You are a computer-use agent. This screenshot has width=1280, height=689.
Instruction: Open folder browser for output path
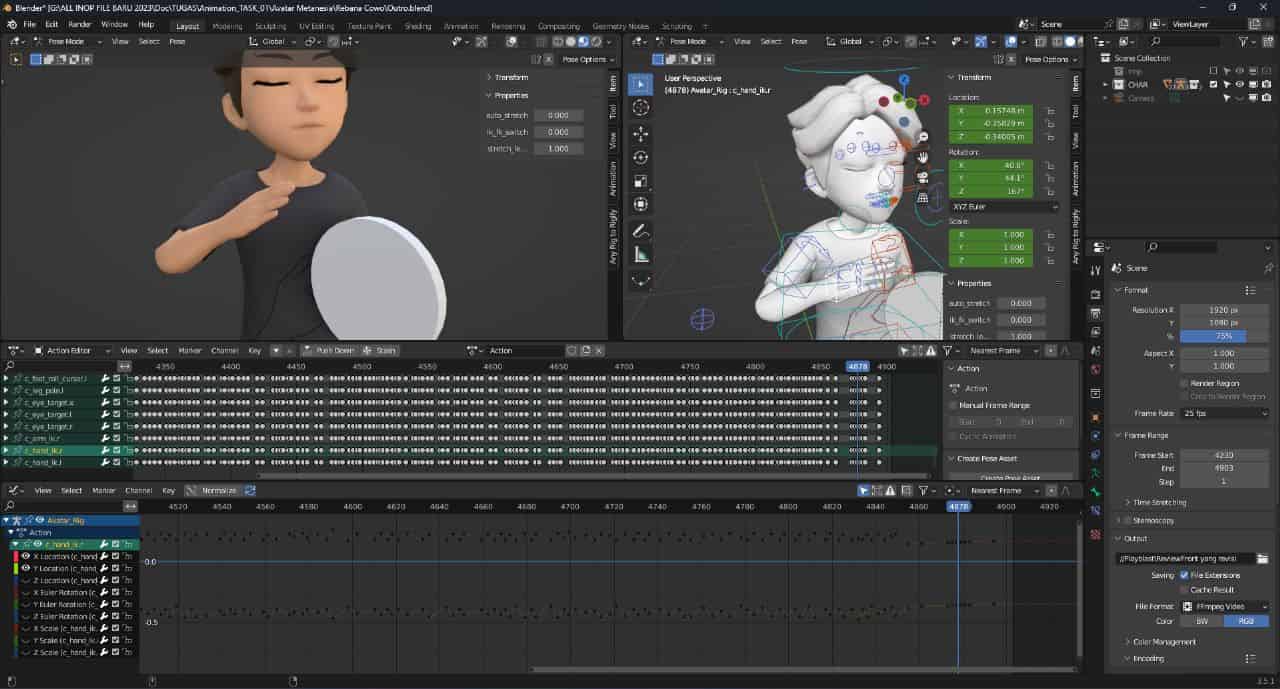coord(1262,558)
